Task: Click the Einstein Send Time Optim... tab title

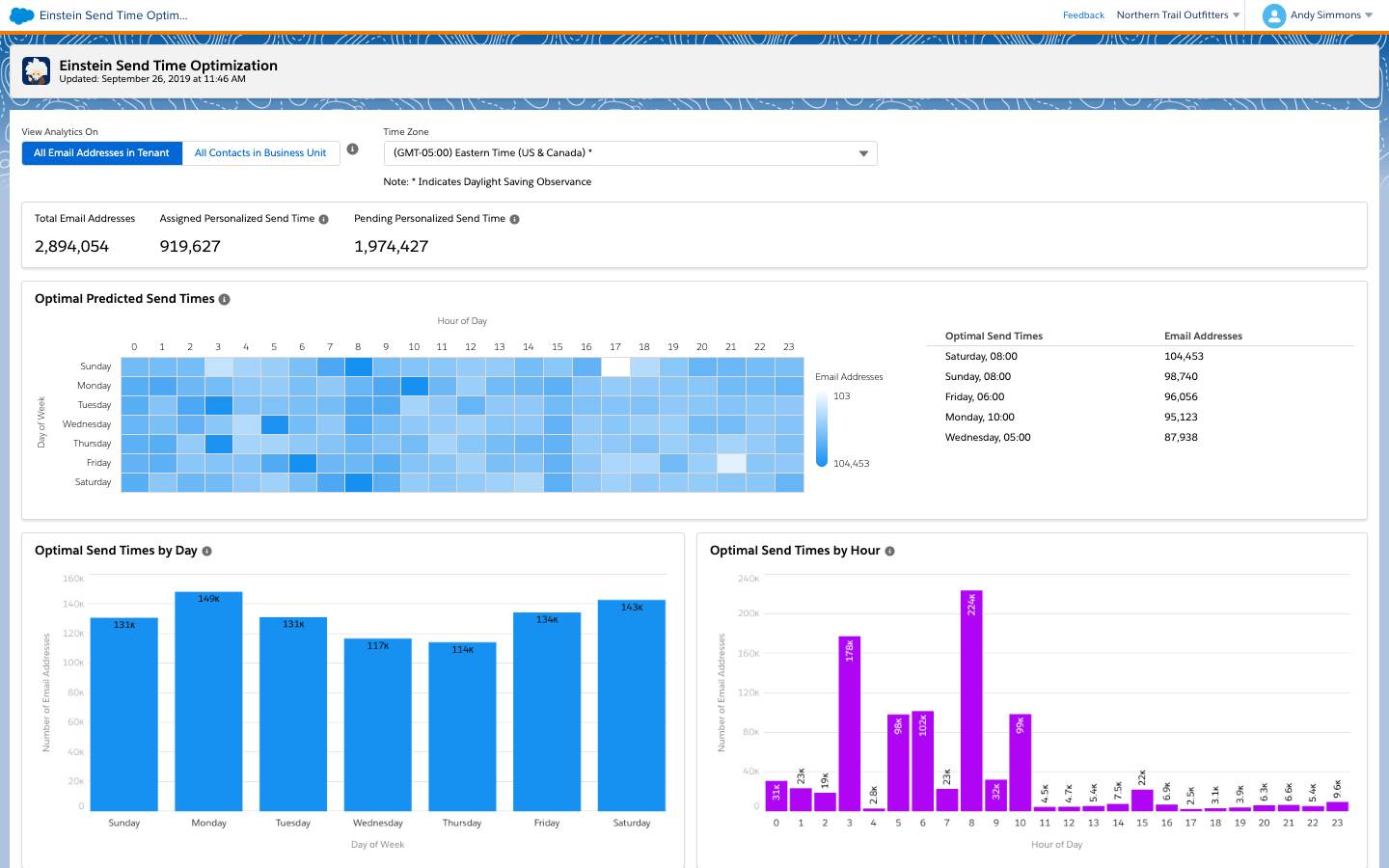Action: (x=113, y=15)
